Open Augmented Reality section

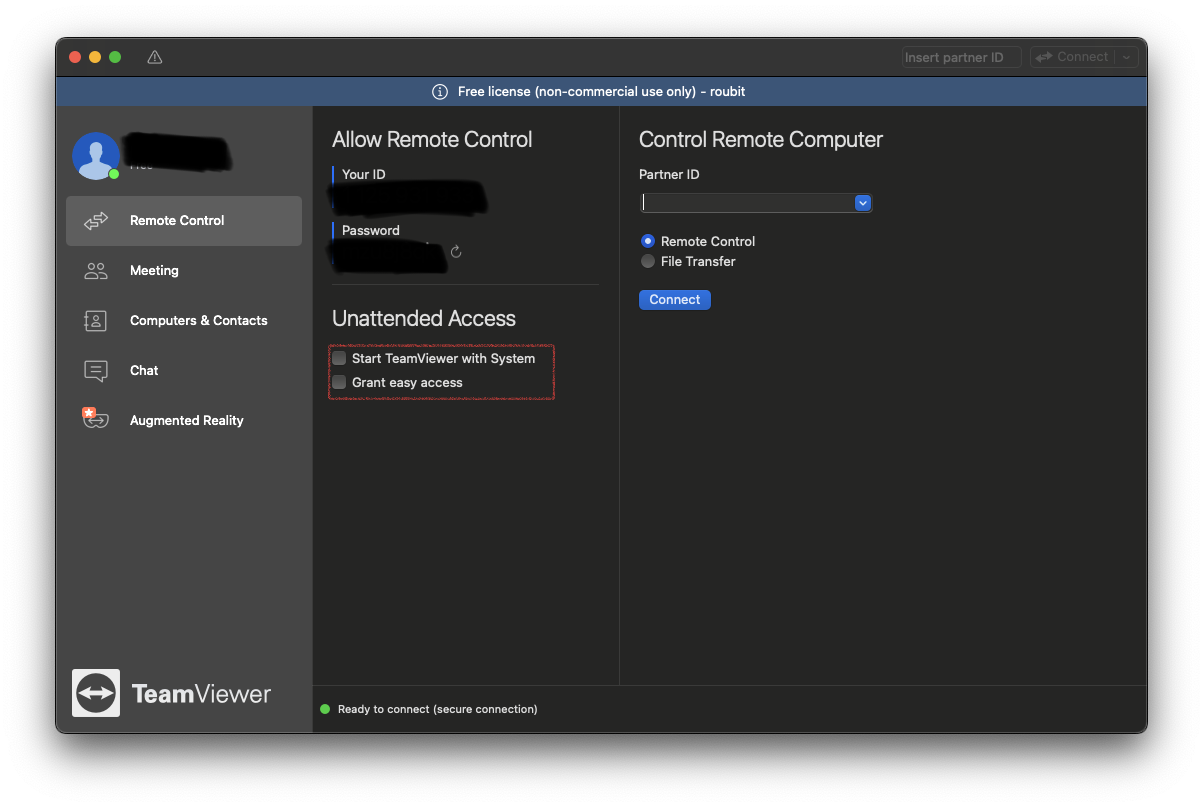[x=184, y=421]
